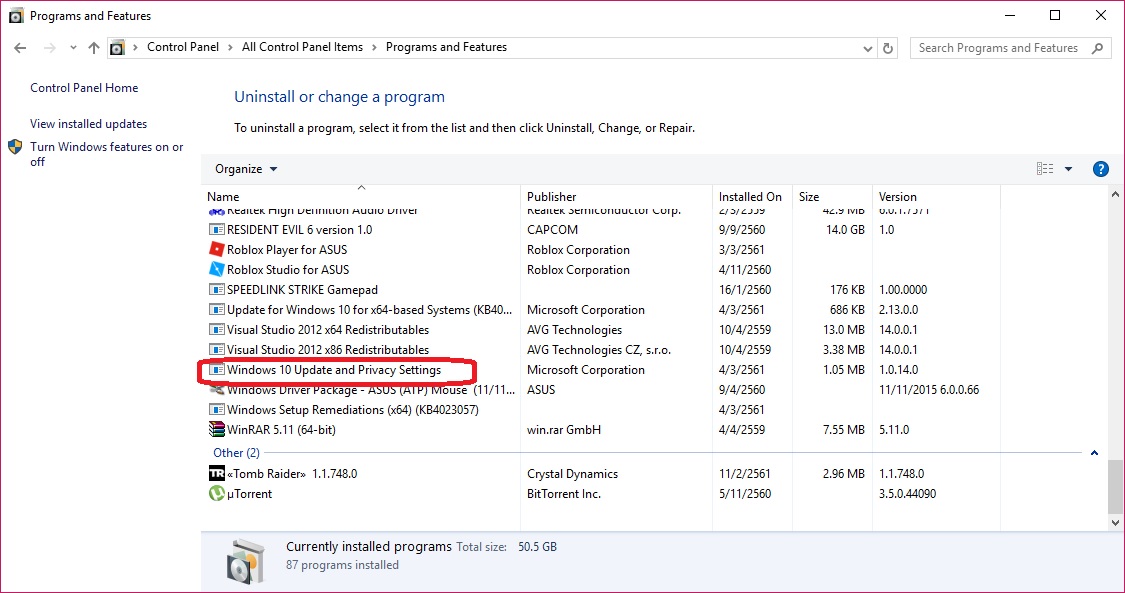Image resolution: width=1125 pixels, height=593 pixels.
Task: Select the «Tomb Raider» 1.1.748.0 entry
Action: [x=292, y=475]
